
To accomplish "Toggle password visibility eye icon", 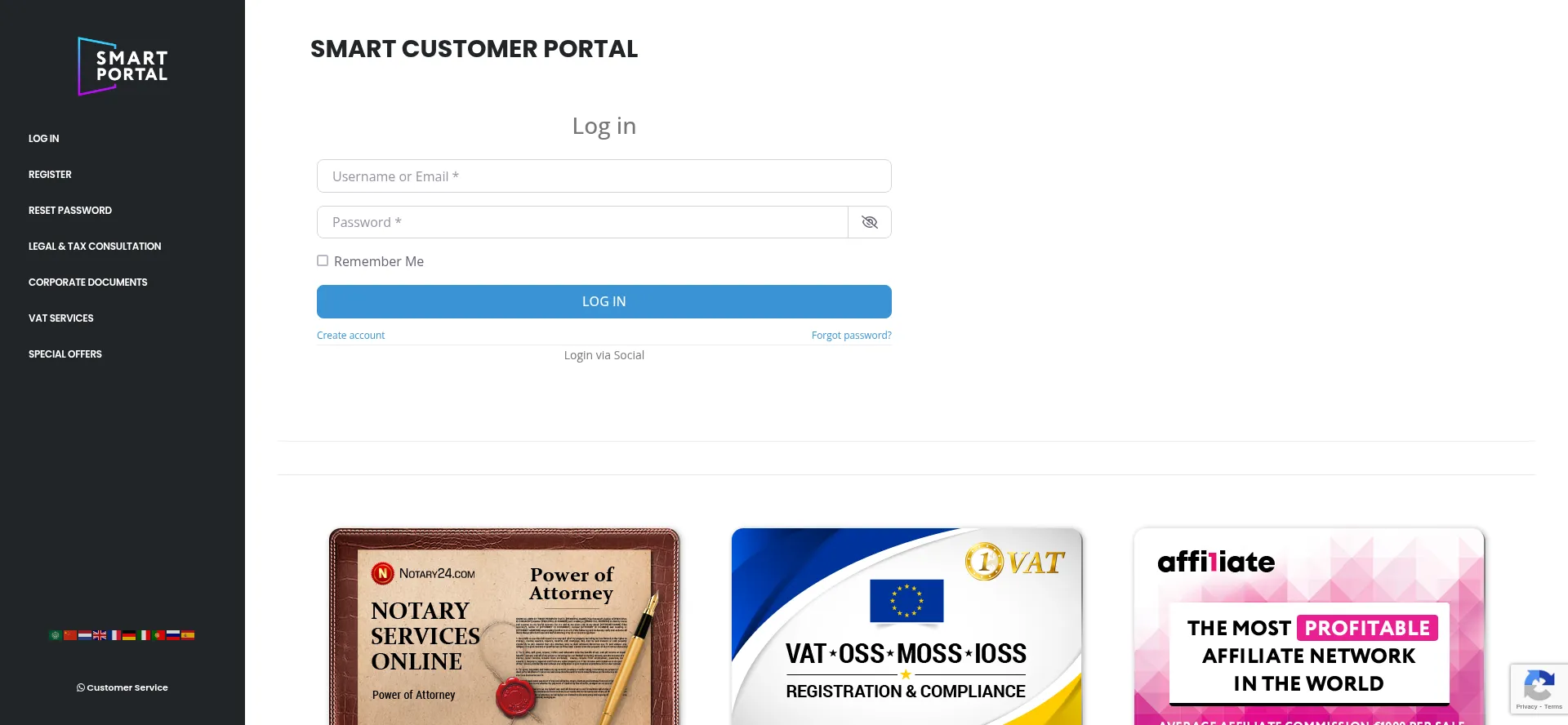I will (870, 222).
